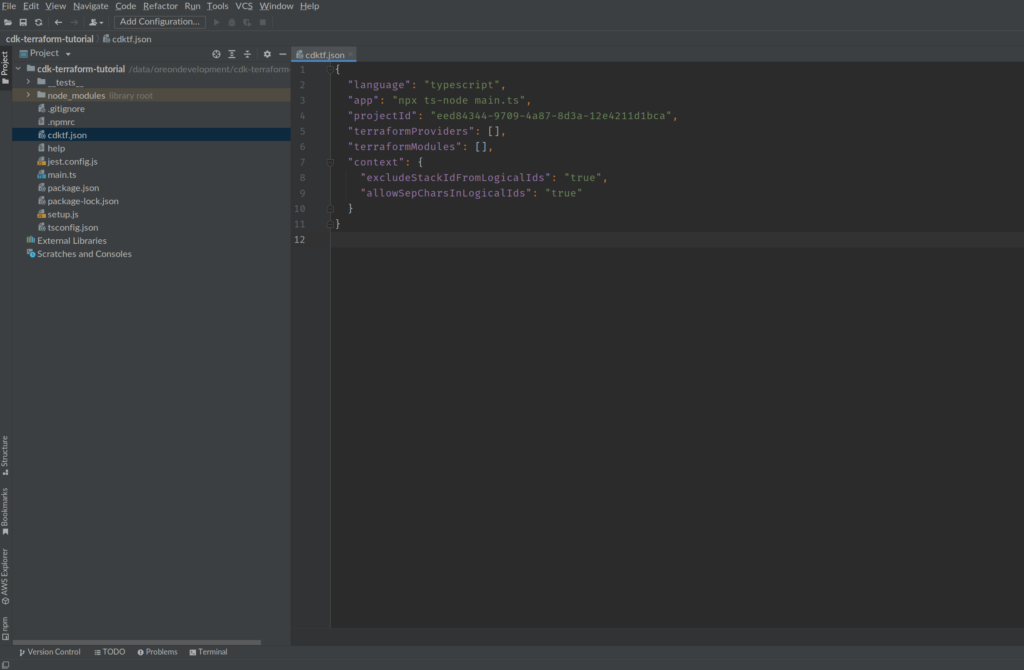Open the Help menu
Image resolution: width=1024 pixels, height=670 pixels.
pyautogui.click(x=310, y=6)
